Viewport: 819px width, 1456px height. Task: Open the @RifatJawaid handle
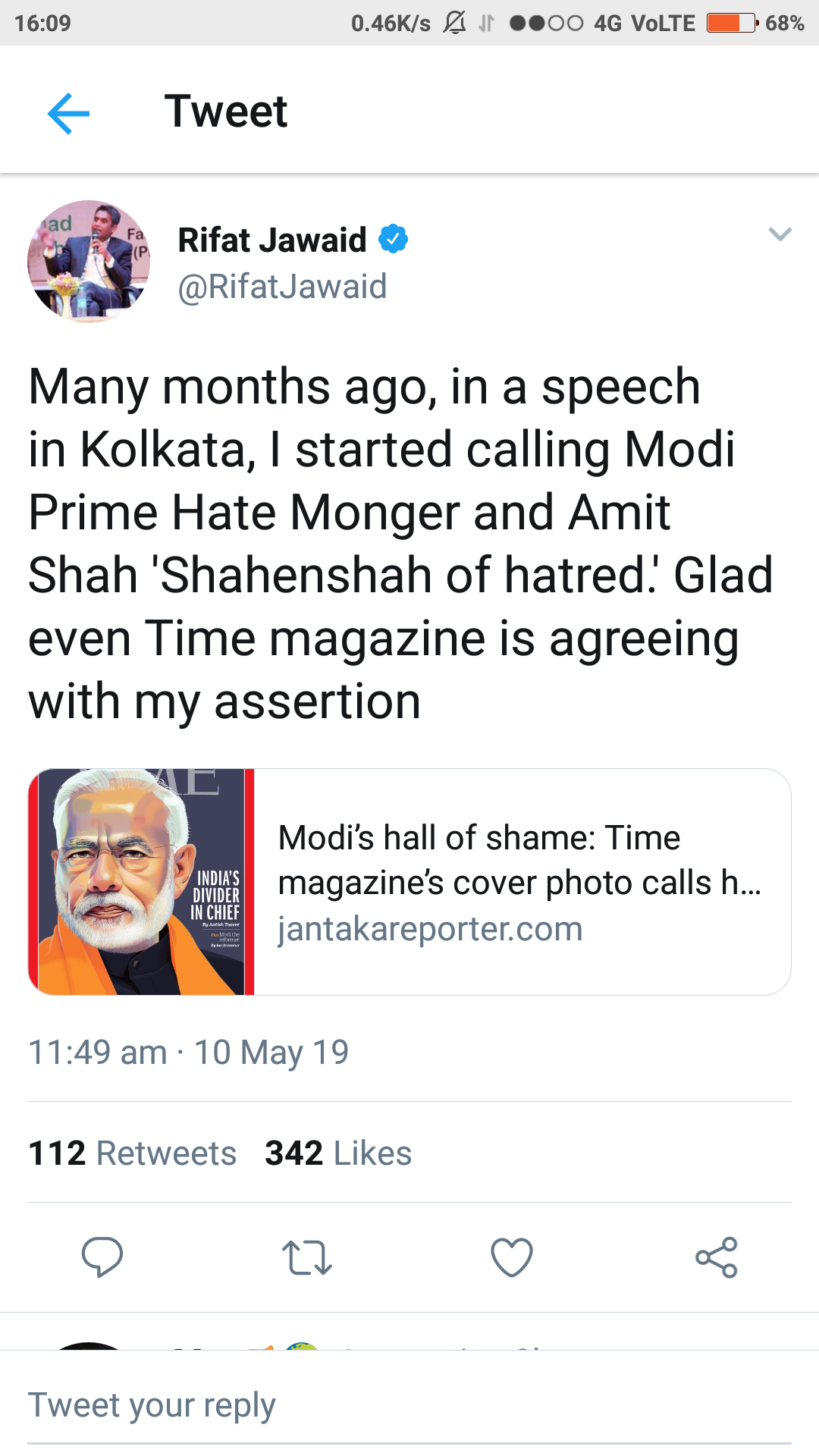click(x=282, y=287)
